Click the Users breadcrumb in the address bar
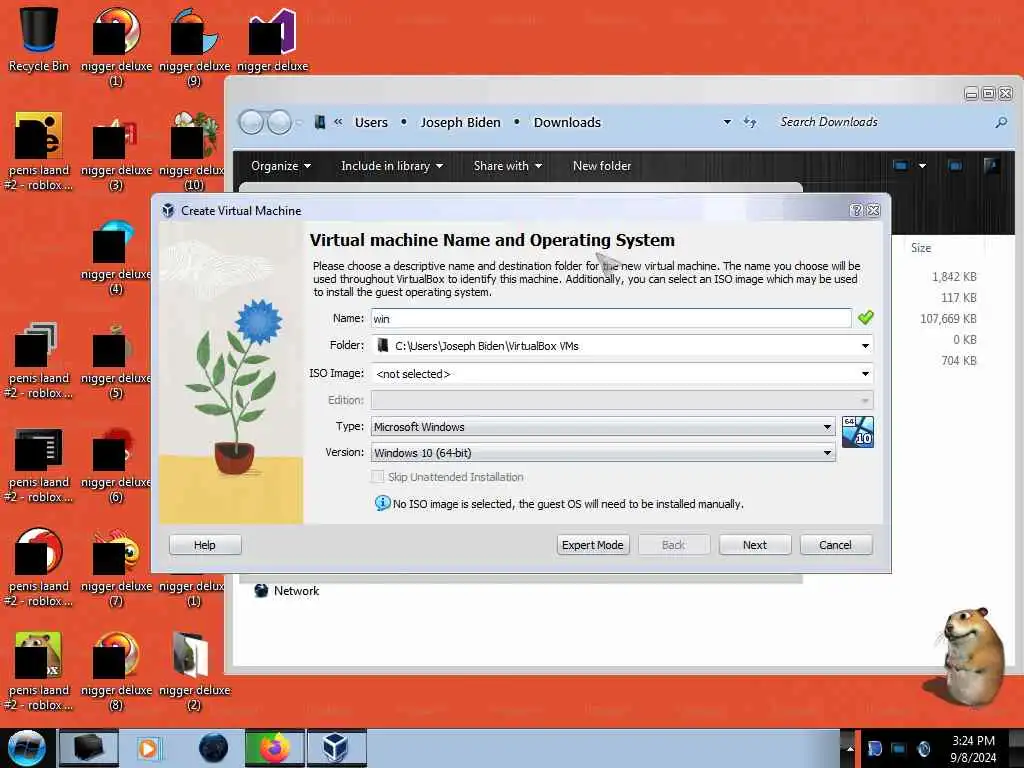 pyautogui.click(x=371, y=122)
